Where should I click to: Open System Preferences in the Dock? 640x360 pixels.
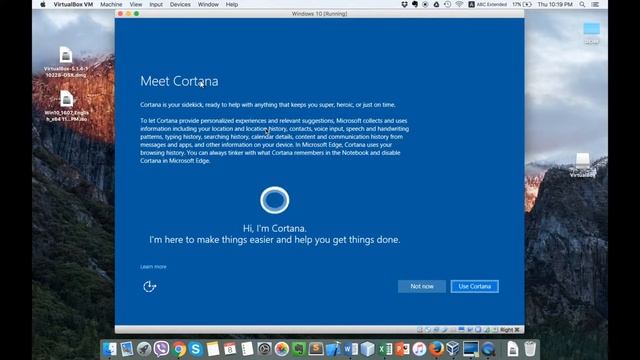click(x=264, y=349)
